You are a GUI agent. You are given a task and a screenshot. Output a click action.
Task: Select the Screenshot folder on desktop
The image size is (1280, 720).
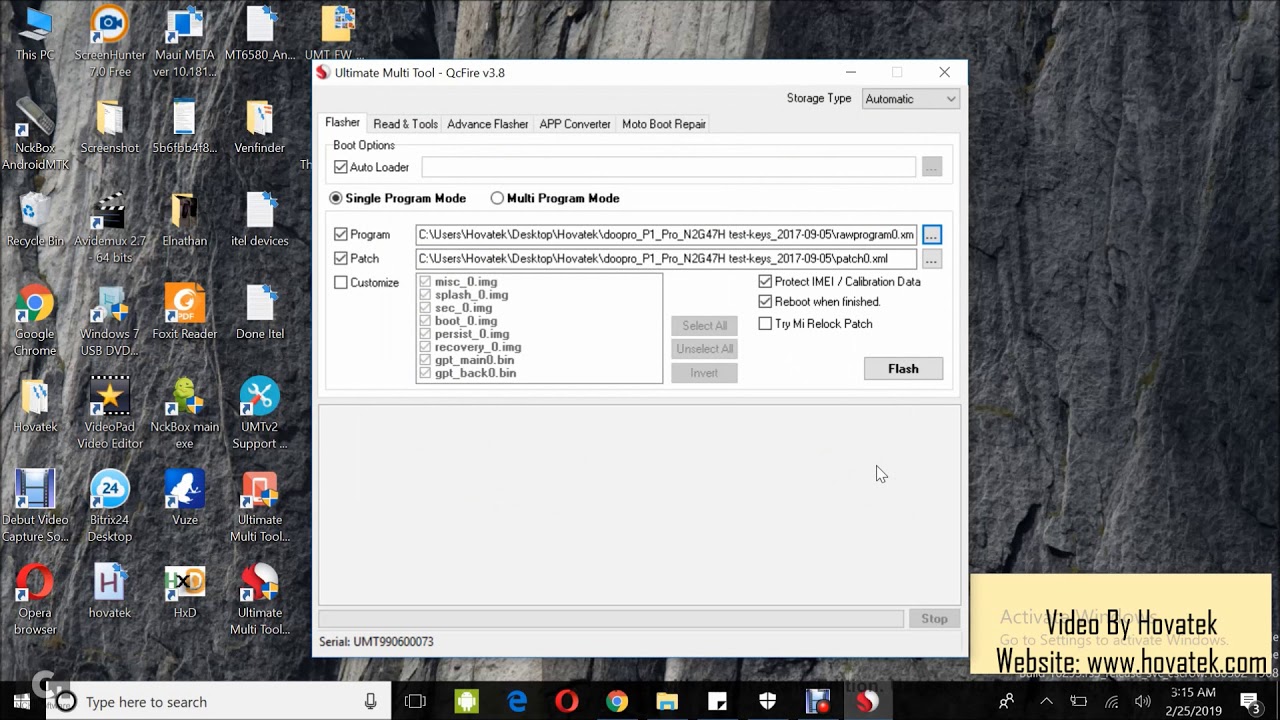110,126
